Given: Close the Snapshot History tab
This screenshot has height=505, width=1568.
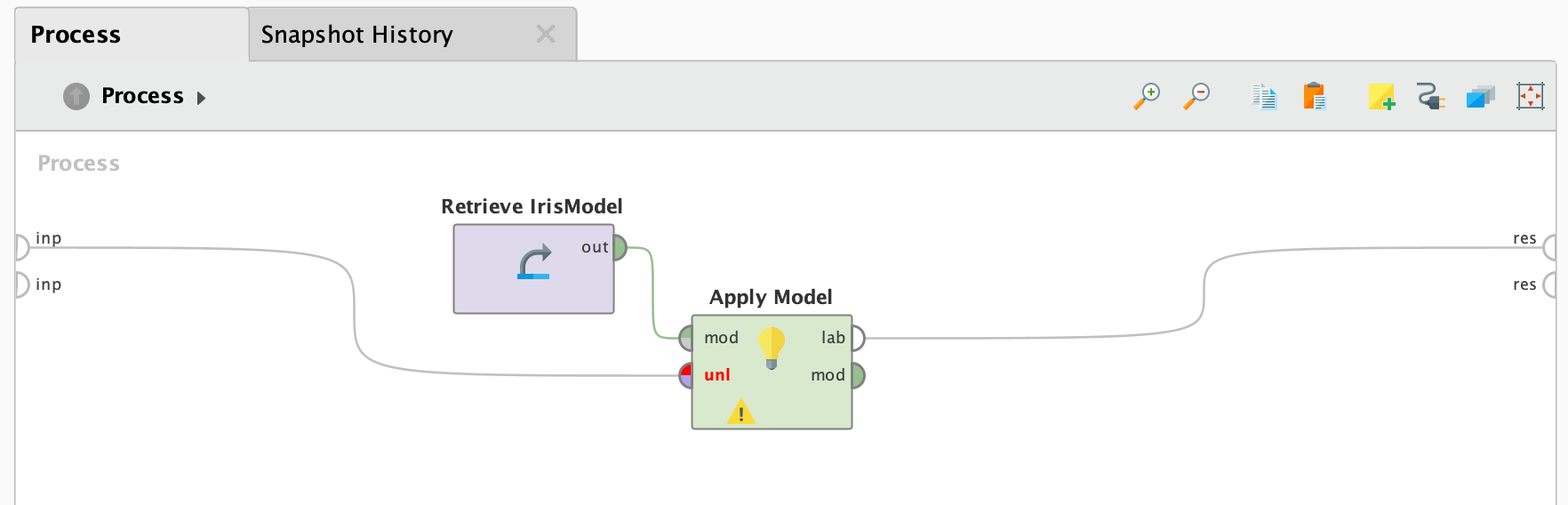Looking at the screenshot, I should point(546,35).
